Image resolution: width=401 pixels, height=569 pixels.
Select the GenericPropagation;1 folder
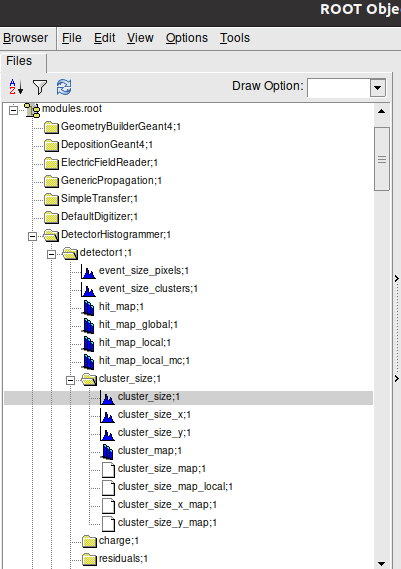point(111,180)
